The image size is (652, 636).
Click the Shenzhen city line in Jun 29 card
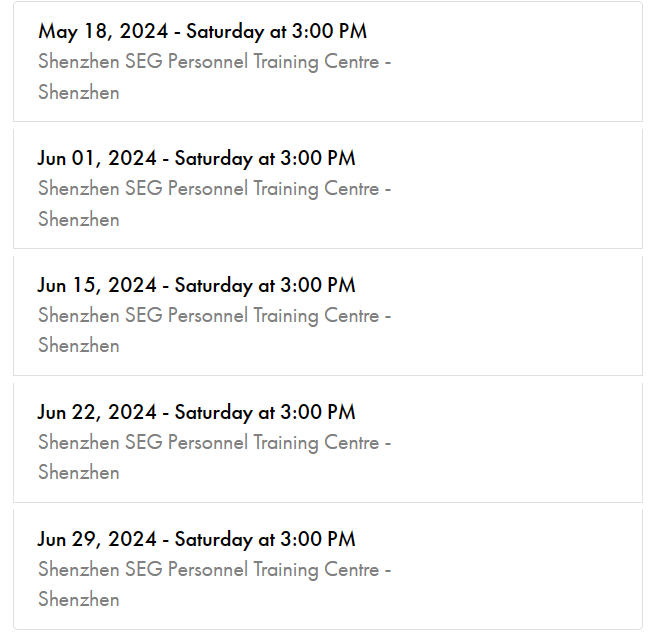coord(79,600)
